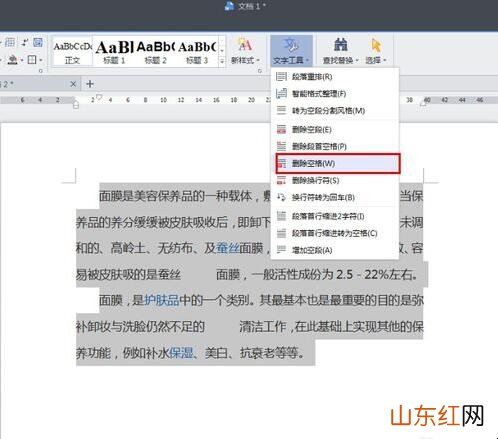Viewport: 498px width, 439px height.
Task: Follow the 护肤品 hyperlink in paragraph two
Action: click(x=161, y=300)
